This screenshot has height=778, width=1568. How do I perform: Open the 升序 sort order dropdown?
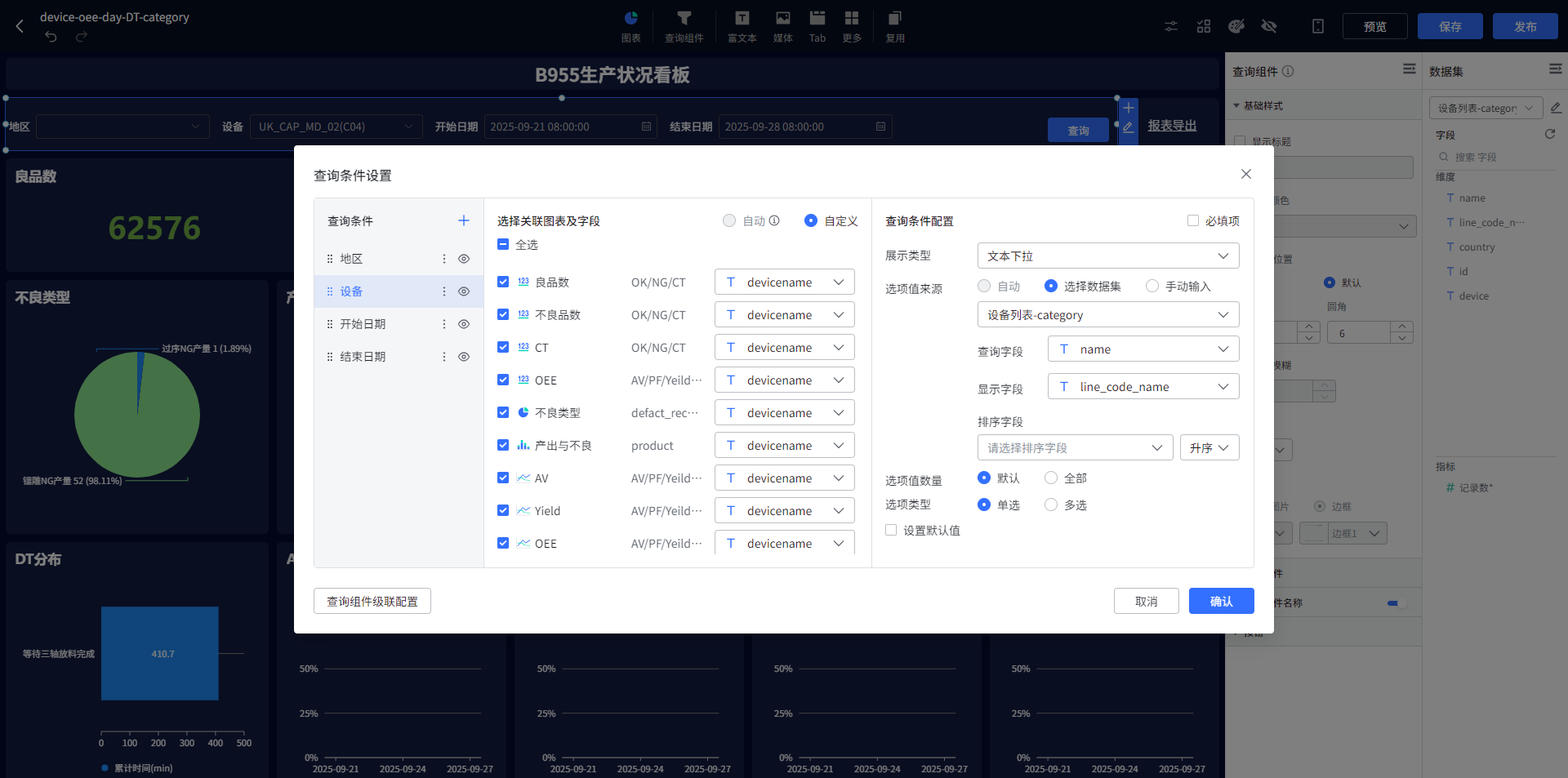point(1209,447)
